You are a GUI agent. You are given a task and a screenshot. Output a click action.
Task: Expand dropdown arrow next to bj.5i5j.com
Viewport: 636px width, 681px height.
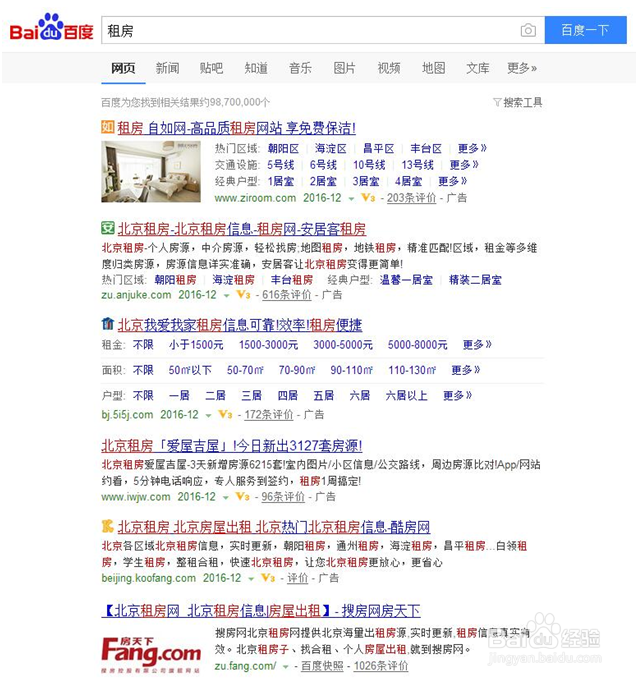tap(208, 416)
